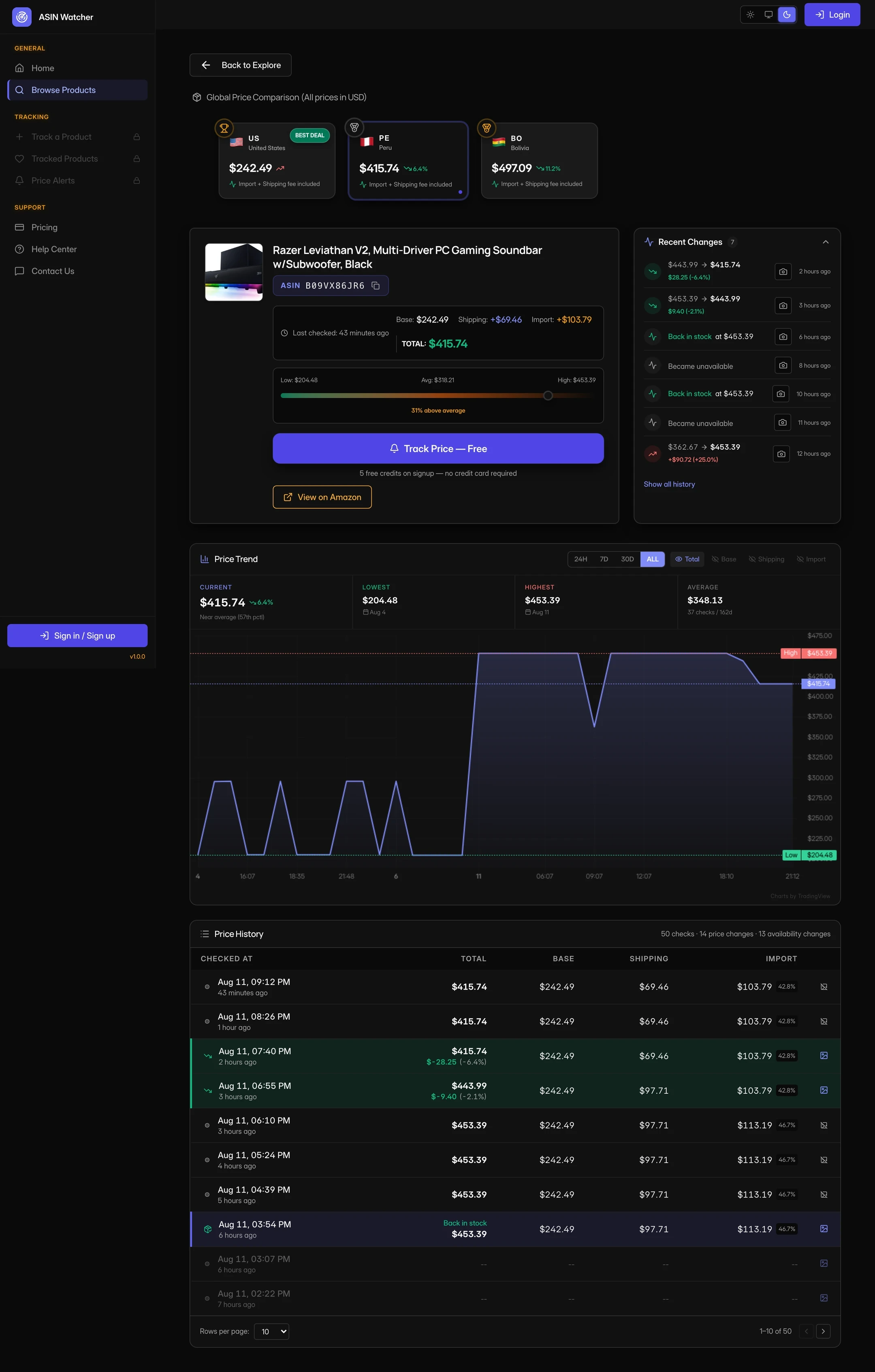Toggle Import series visibility
Image resolution: width=875 pixels, height=1372 pixels.
811,559
